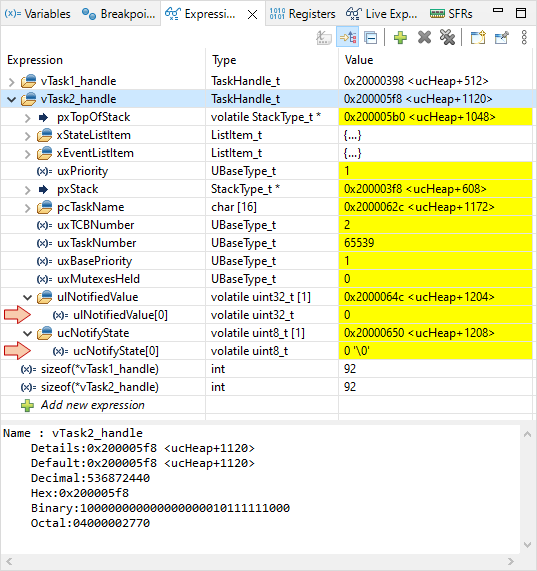Click the Collapse All toolbar icon

371,38
